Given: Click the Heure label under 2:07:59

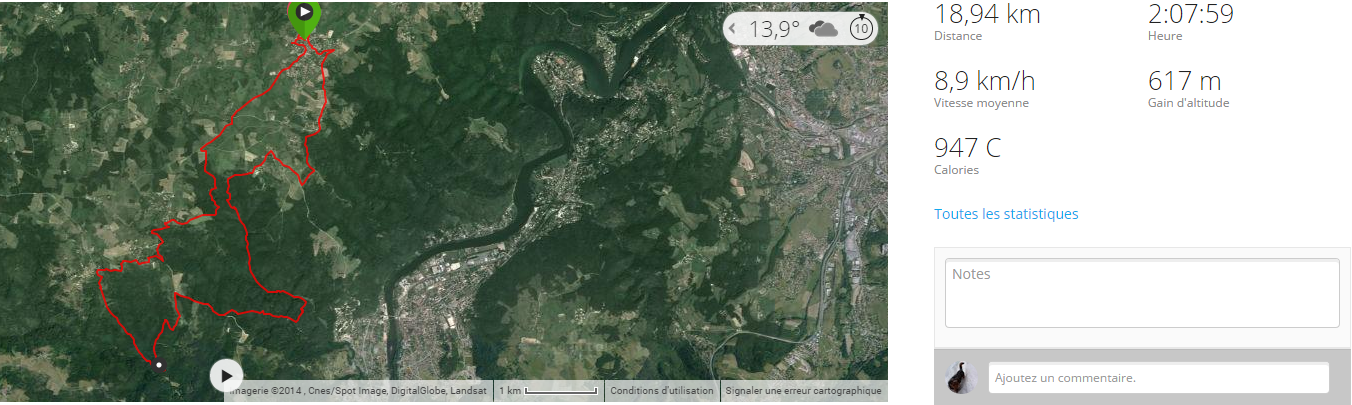Looking at the screenshot, I should [x=1165, y=36].
